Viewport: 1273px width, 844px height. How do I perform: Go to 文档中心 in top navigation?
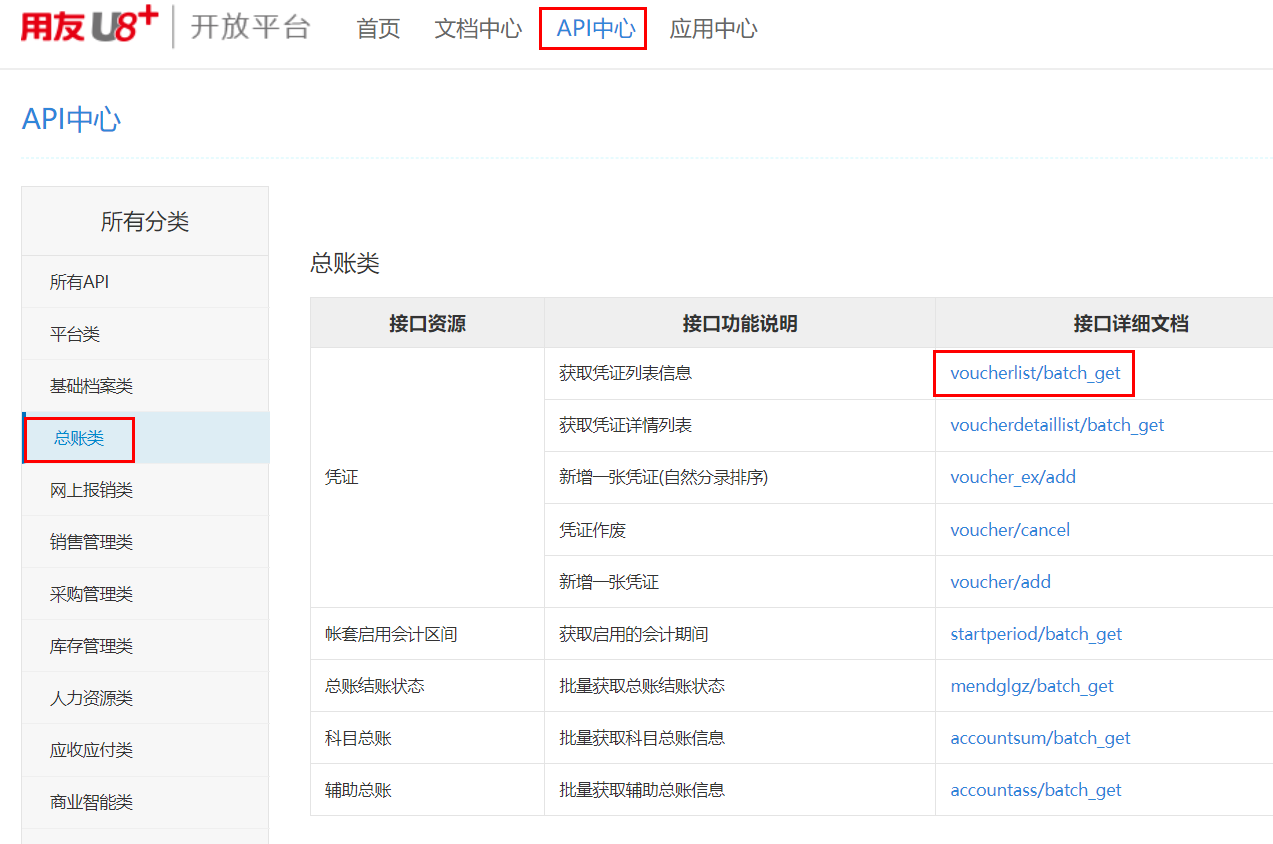click(478, 29)
